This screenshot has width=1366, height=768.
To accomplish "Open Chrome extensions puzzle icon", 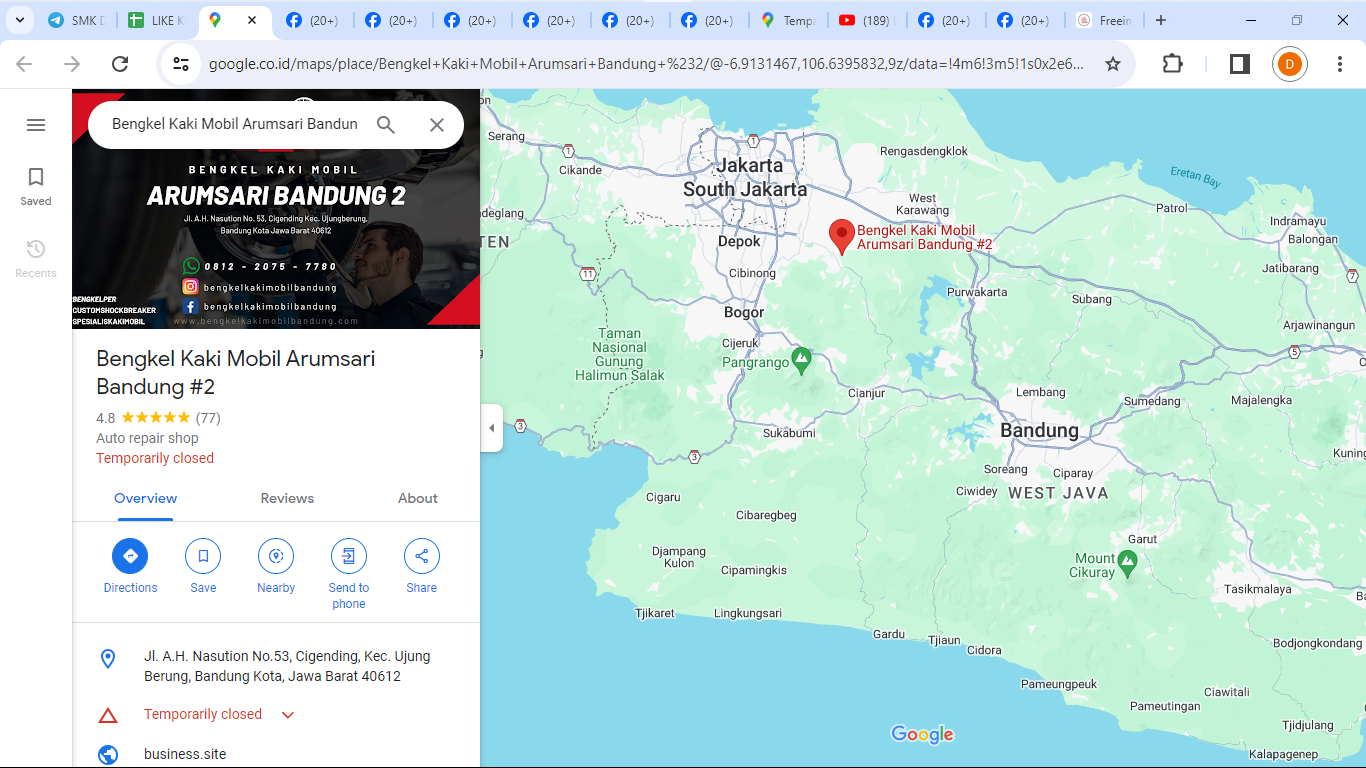I will tap(1172, 64).
